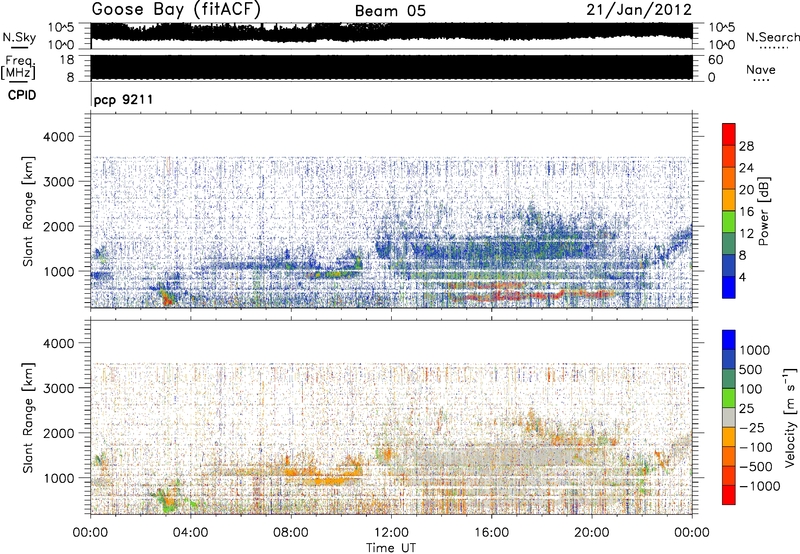The width and height of the screenshot is (800, 554).
Task: Select the '3000' tick on power panel
Action: point(58,182)
